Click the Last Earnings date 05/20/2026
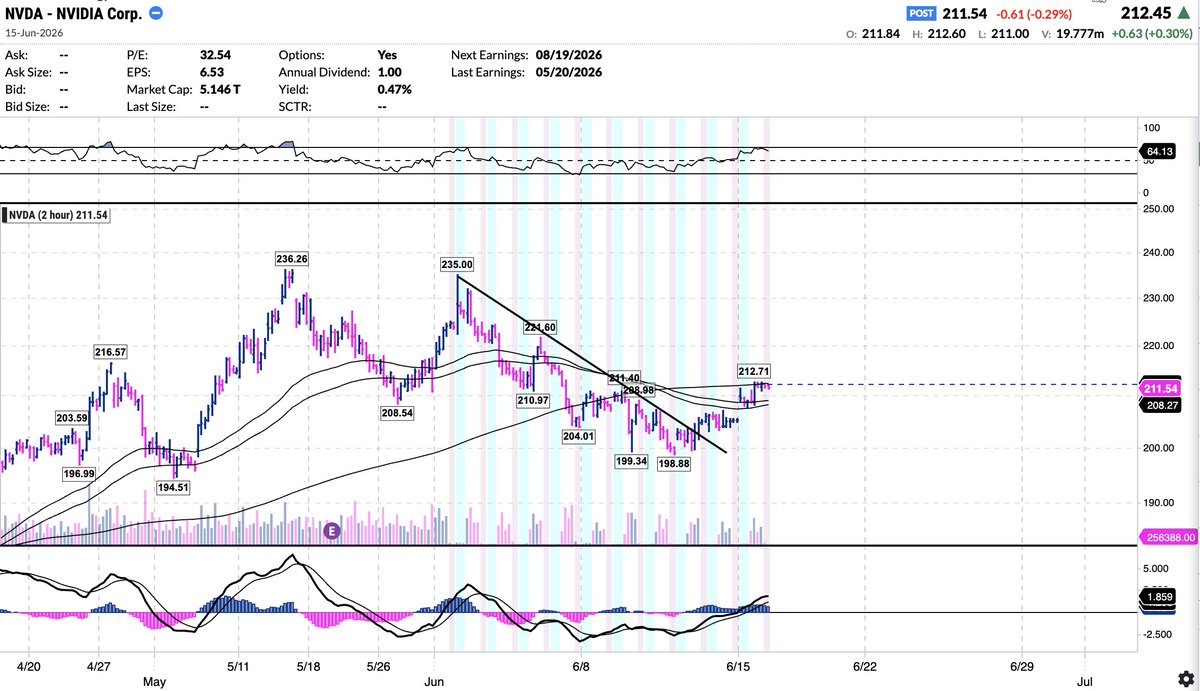 (x=569, y=72)
